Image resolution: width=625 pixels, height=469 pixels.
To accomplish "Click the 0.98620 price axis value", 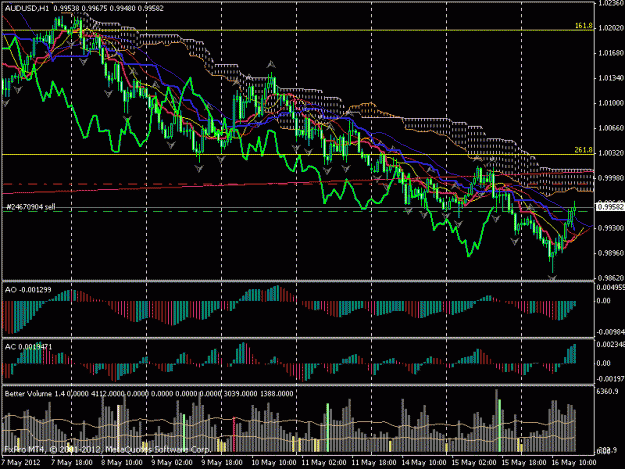I will pyautogui.click(x=611, y=278).
